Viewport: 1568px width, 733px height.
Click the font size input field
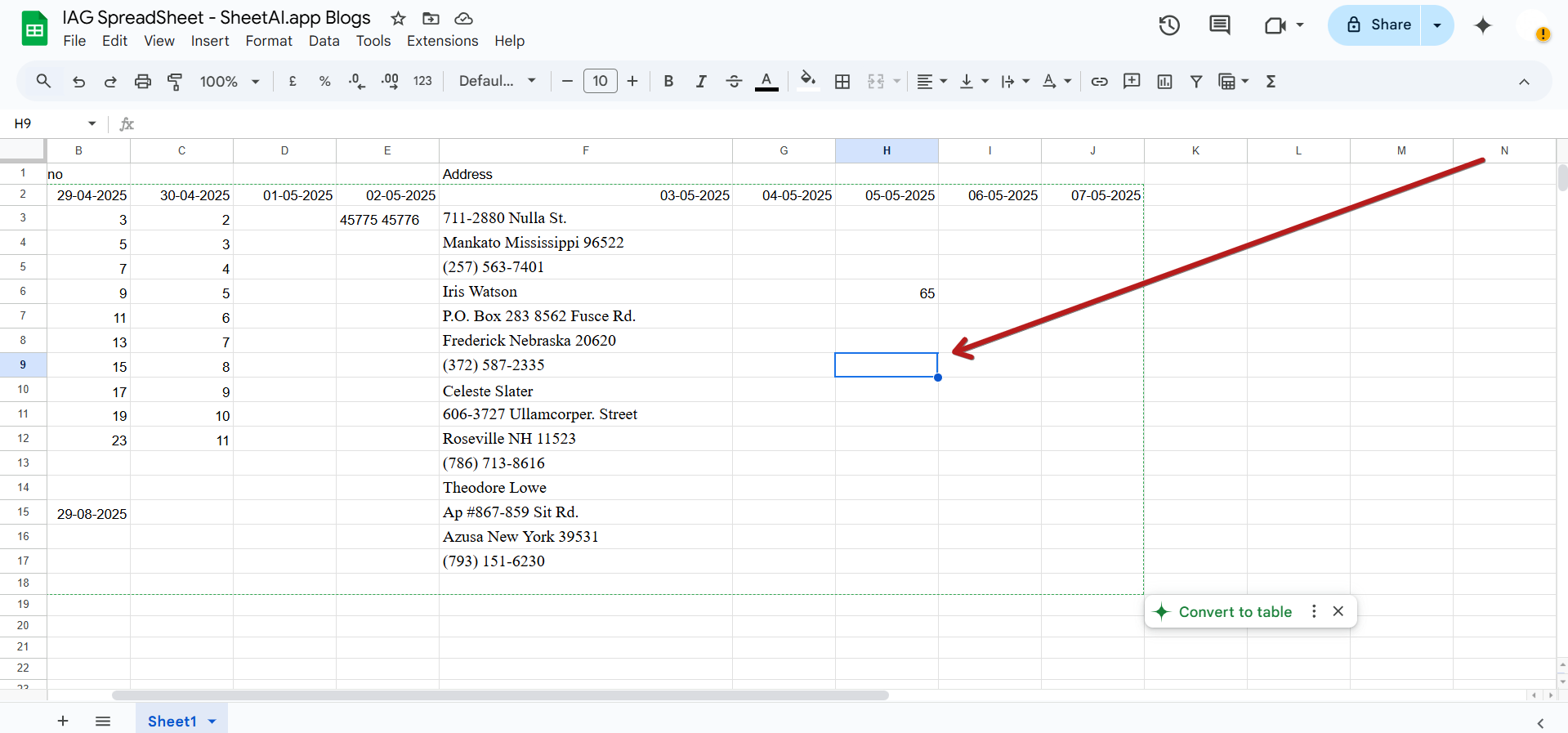pos(601,81)
